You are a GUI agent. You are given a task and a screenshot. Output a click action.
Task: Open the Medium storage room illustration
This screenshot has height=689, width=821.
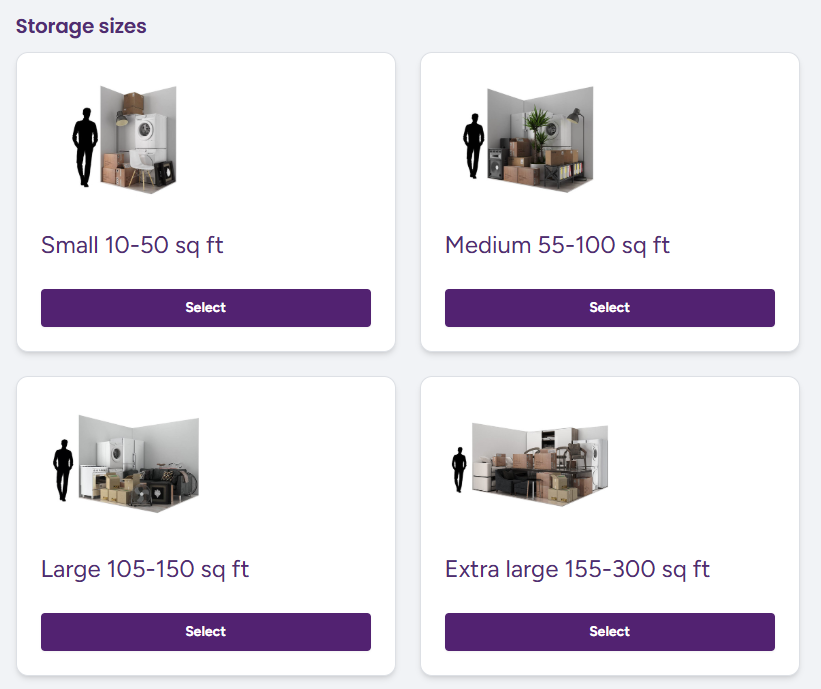click(x=540, y=140)
